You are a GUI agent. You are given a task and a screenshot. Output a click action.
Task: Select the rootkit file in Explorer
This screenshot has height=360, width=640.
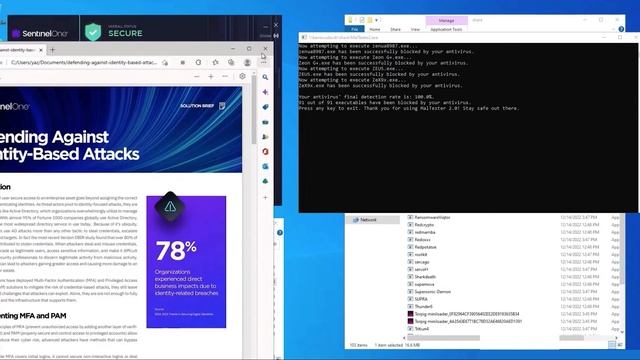tap(421, 254)
